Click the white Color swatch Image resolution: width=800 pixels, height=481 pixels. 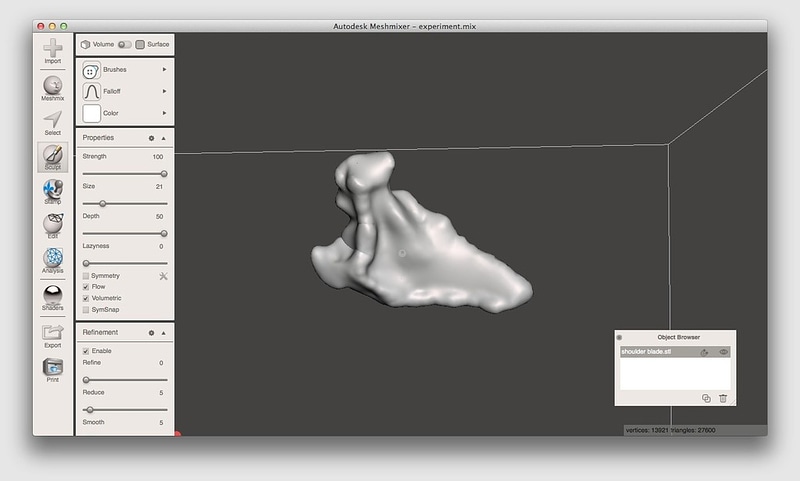pyautogui.click(x=91, y=113)
